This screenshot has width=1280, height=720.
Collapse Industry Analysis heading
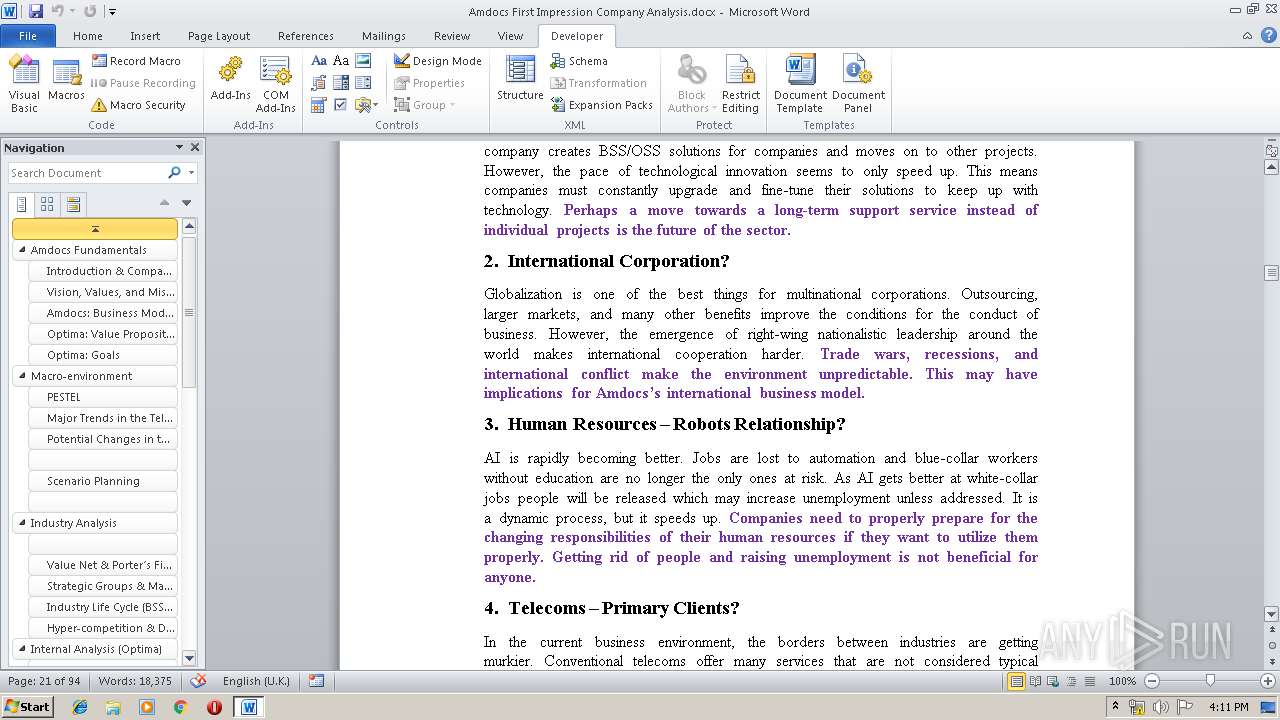22,523
